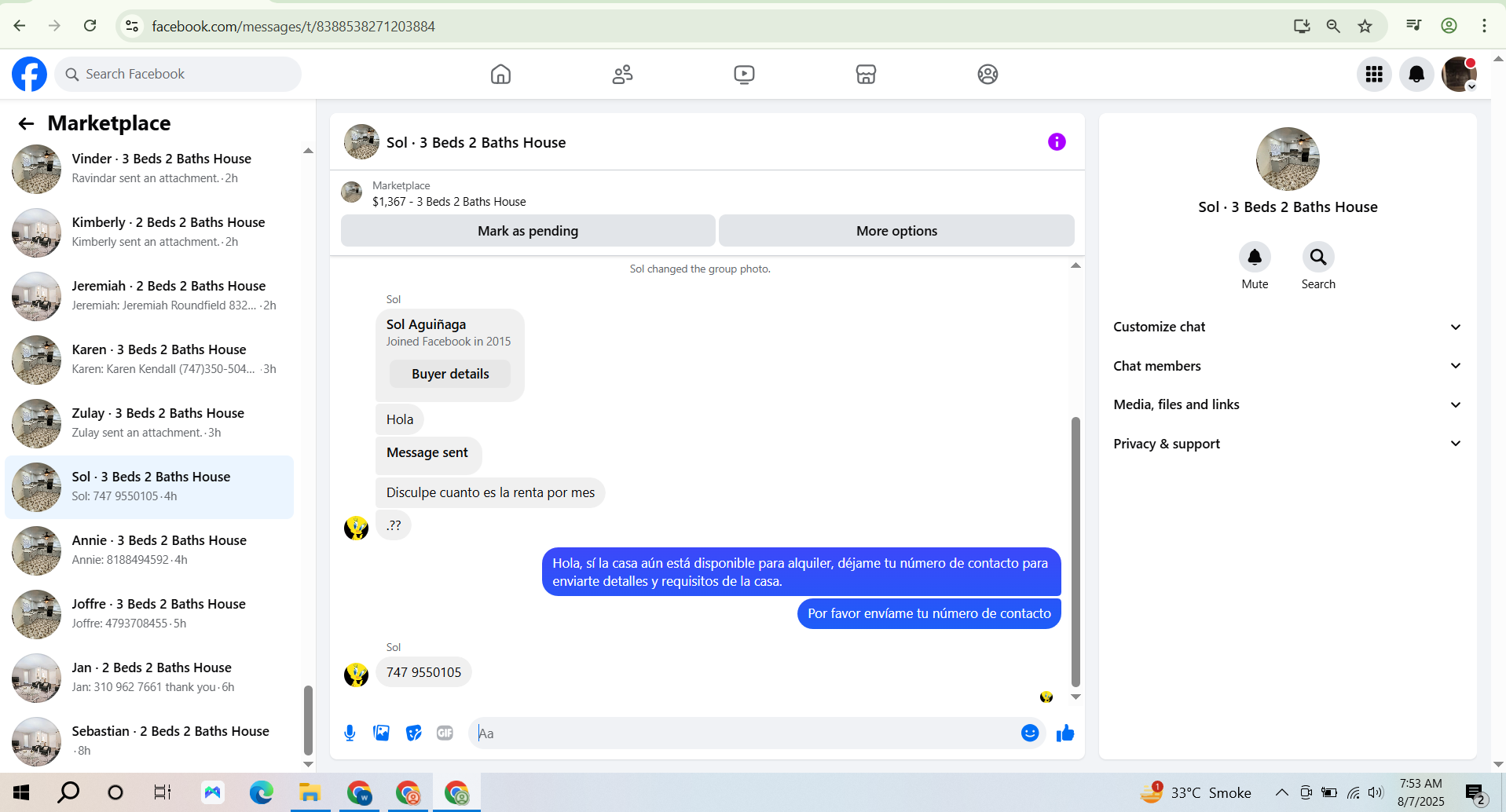Viewport: 1506px width, 812px height.
Task: Open the emoji picker smiley icon
Action: [1030, 733]
